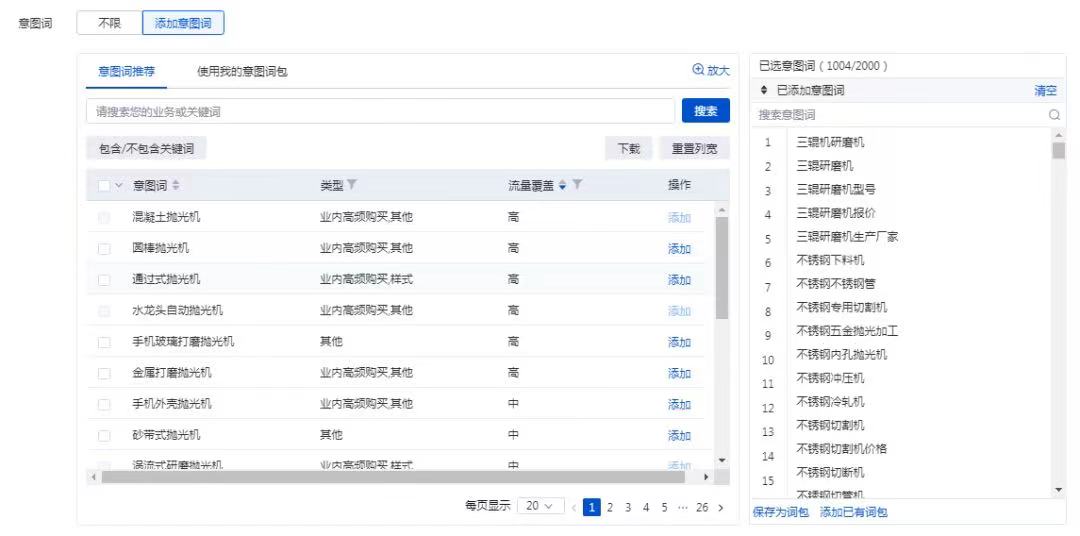1080x536 pixels.
Task: Go to page 5
Action: pyautogui.click(x=664, y=508)
